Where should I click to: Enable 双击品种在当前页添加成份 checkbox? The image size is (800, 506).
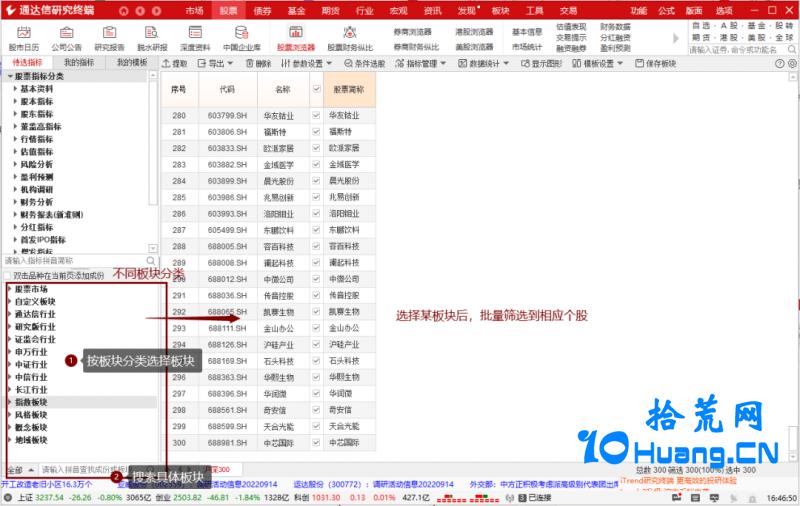[x=7, y=275]
